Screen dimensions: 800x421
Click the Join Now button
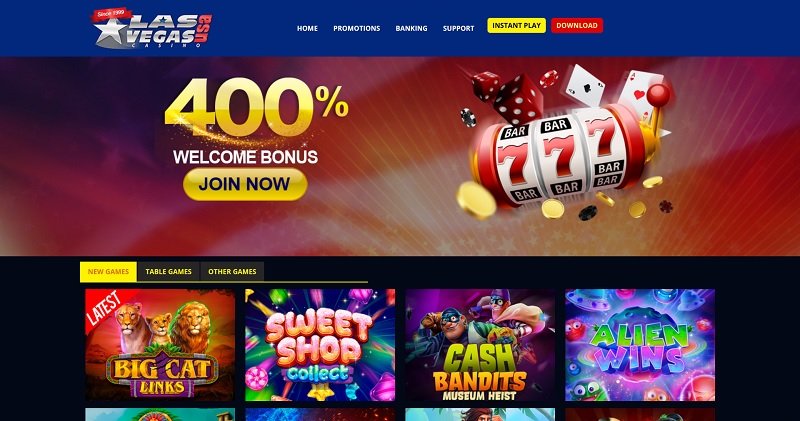coord(245,184)
